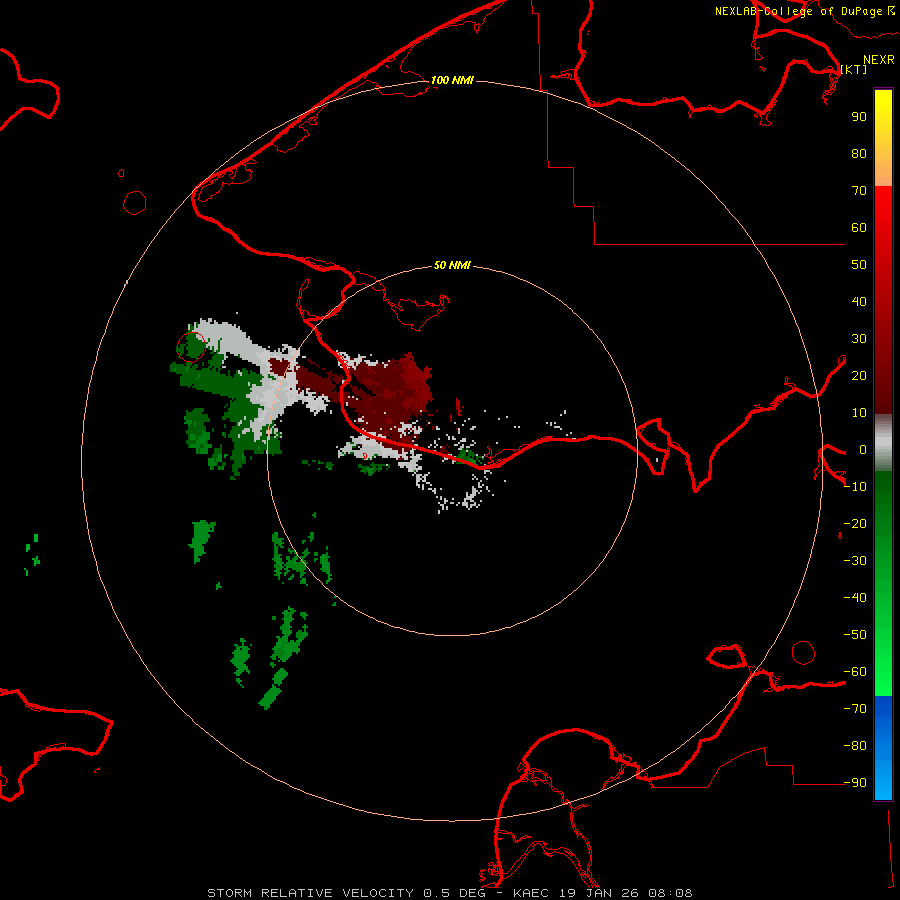Click the positive 30 scale value
Image resolution: width=900 pixels, height=900 pixels.
pyautogui.click(x=859, y=339)
